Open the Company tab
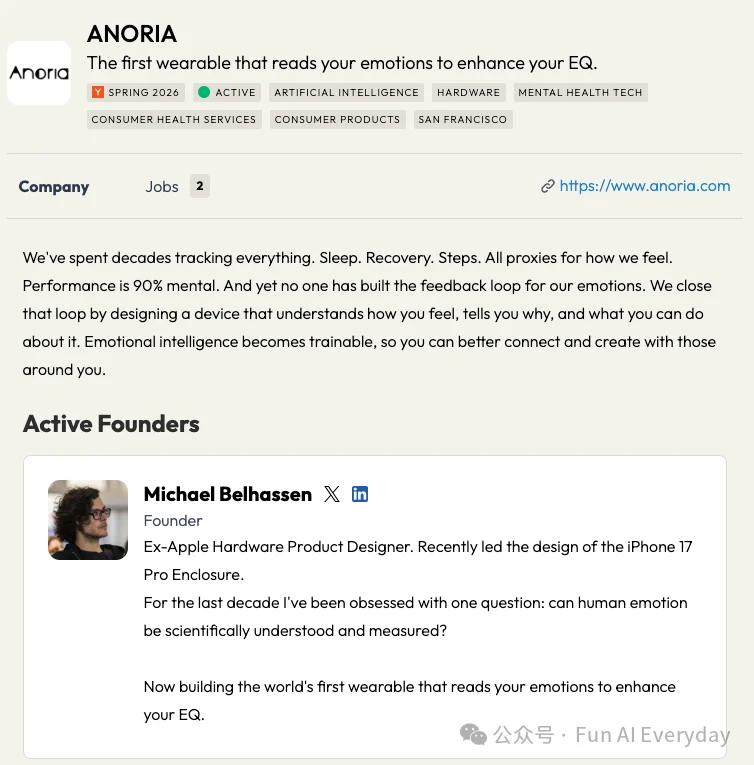The image size is (754, 765). [54, 186]
